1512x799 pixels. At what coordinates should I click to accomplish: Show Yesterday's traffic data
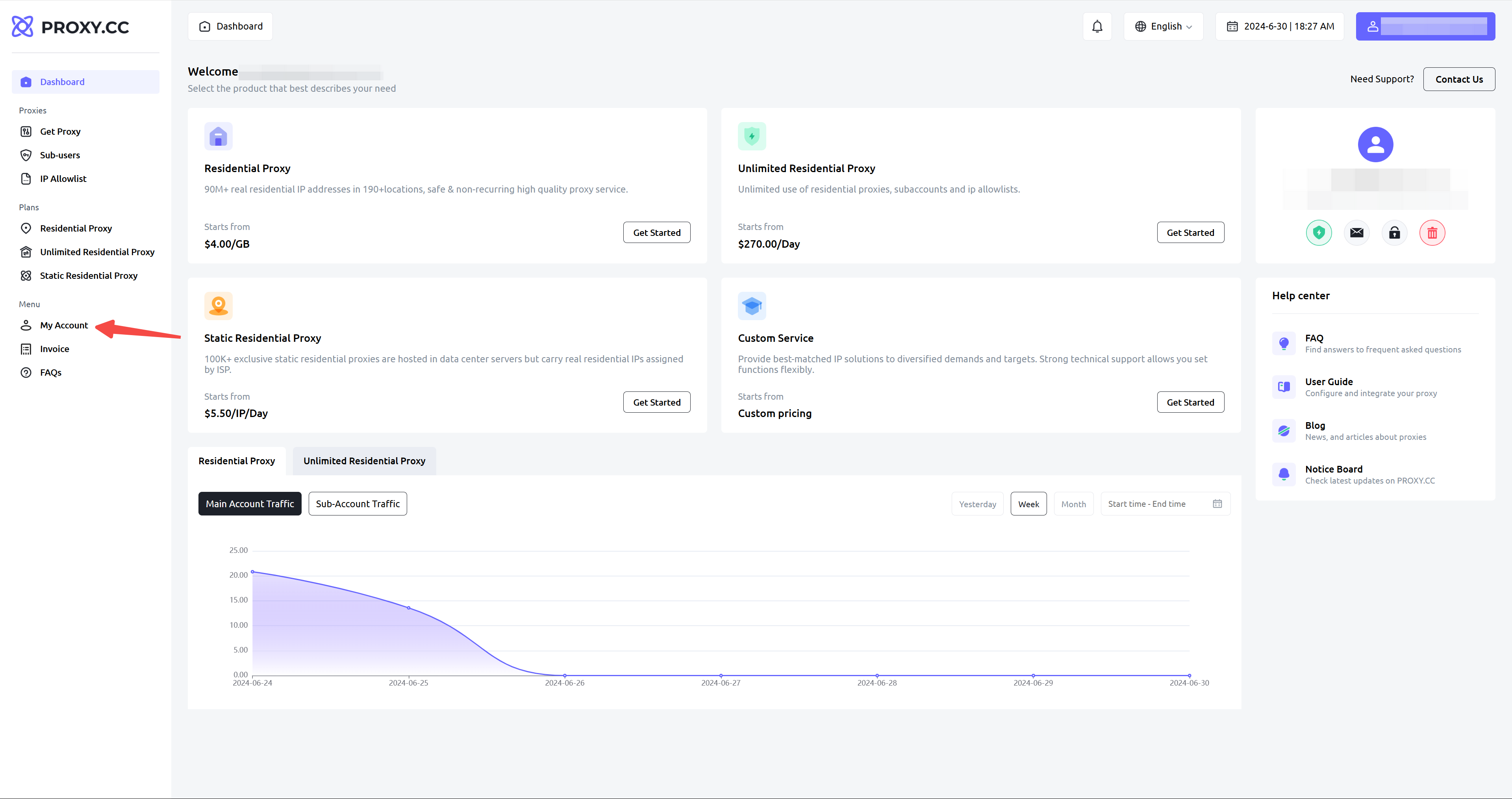977,504
